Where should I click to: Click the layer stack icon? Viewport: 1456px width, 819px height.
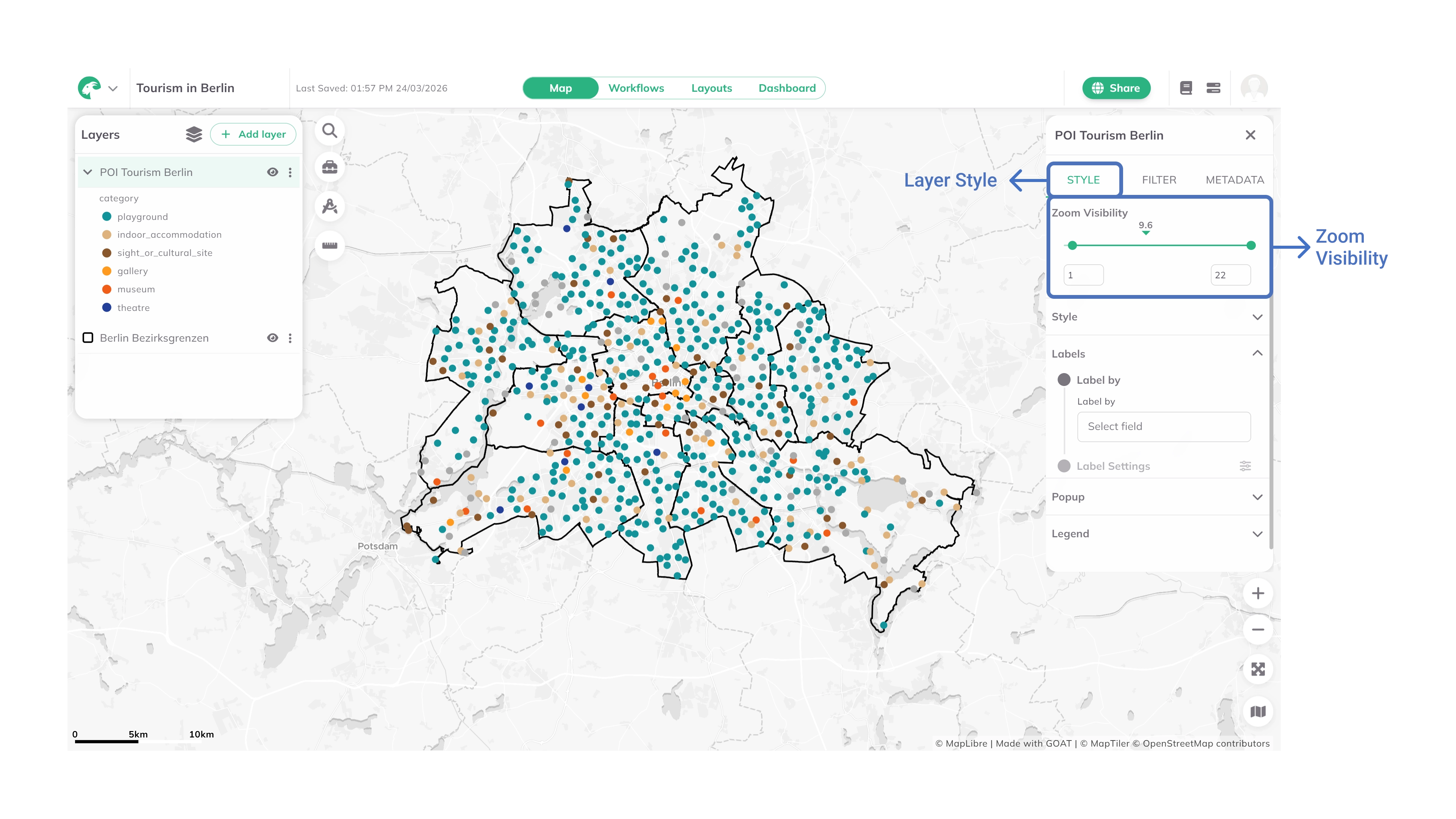[x=194, y=135]
